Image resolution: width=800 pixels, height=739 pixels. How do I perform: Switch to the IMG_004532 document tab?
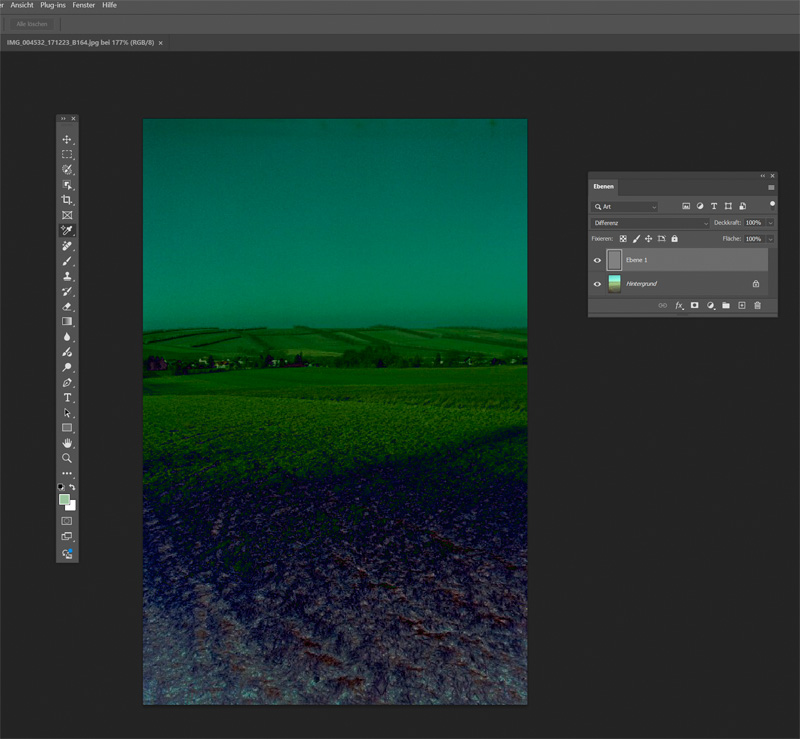pos(81,43)
